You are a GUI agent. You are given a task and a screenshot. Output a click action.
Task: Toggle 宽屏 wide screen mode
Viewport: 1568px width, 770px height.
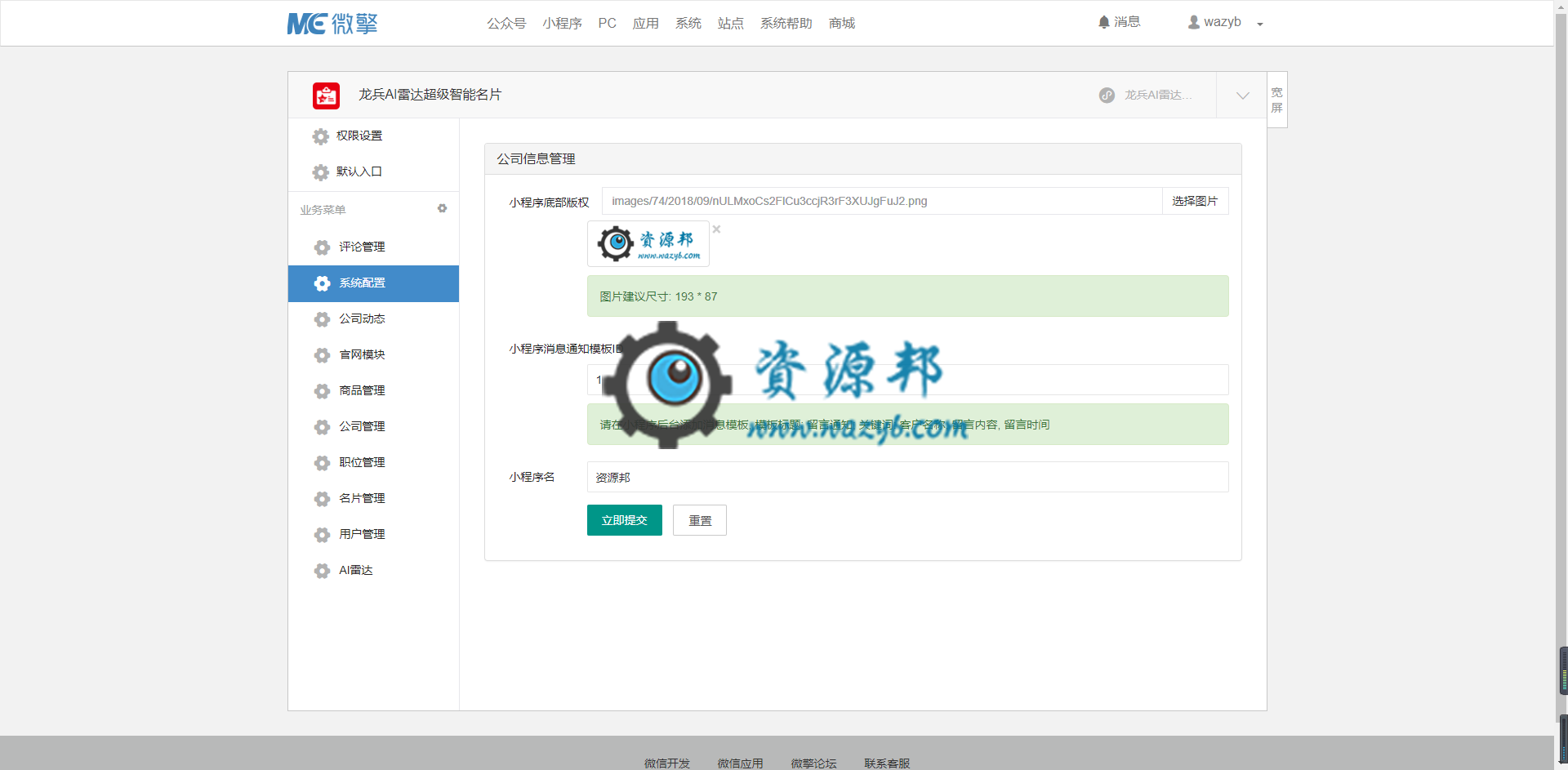click(x=1277, y=100)
